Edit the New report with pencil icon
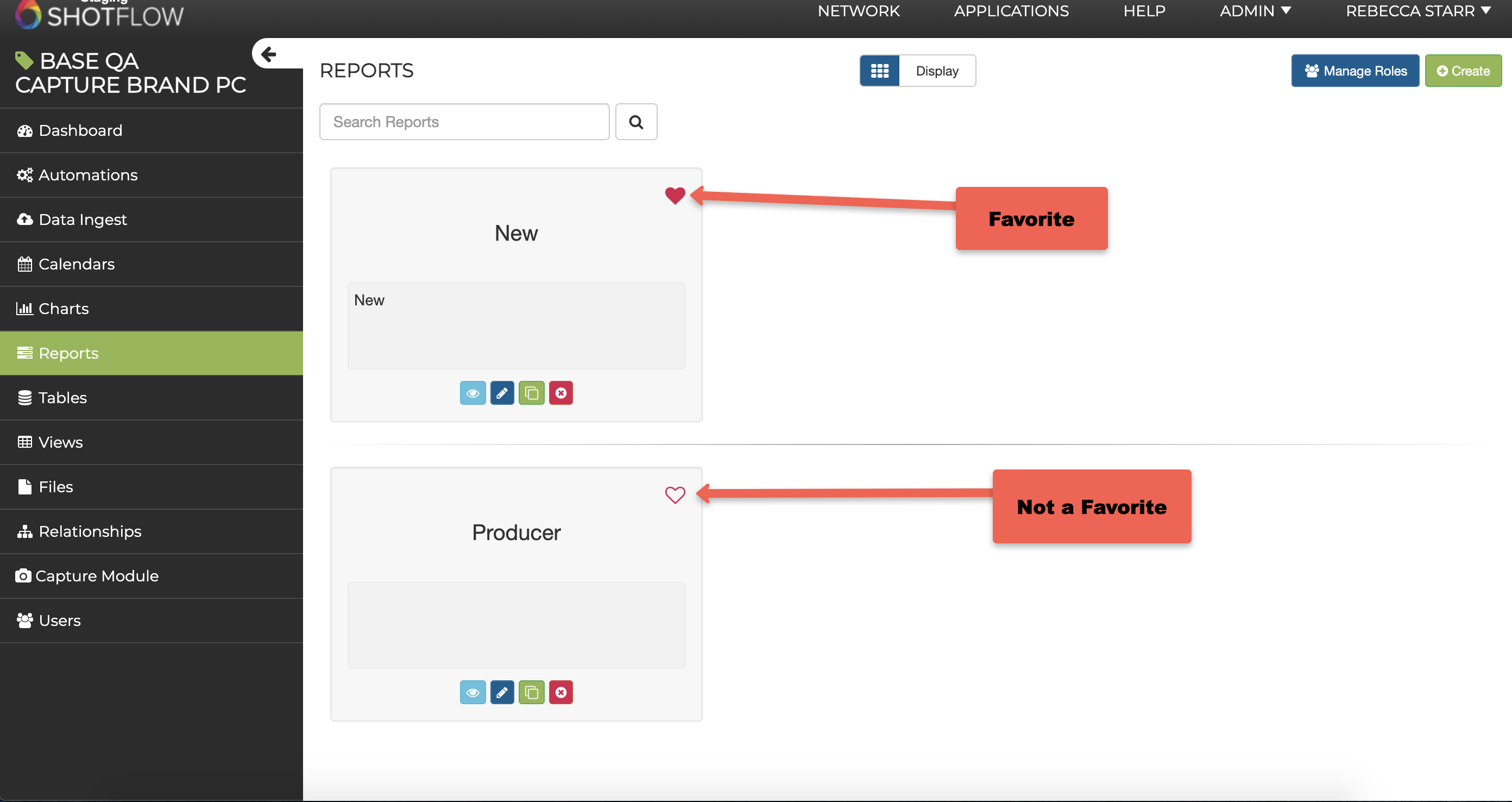 (502, 393)
